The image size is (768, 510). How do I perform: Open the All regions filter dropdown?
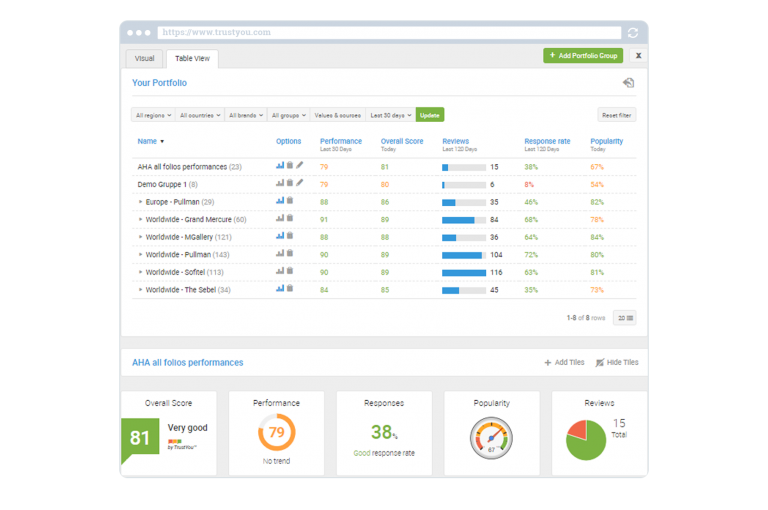153,115
